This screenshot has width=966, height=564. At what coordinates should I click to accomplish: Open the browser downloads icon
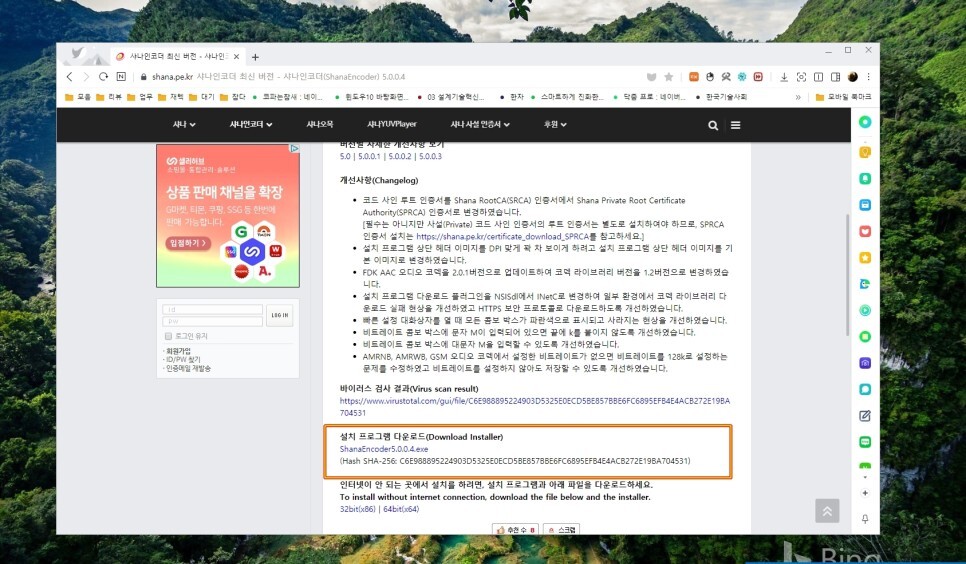(784, 77)
